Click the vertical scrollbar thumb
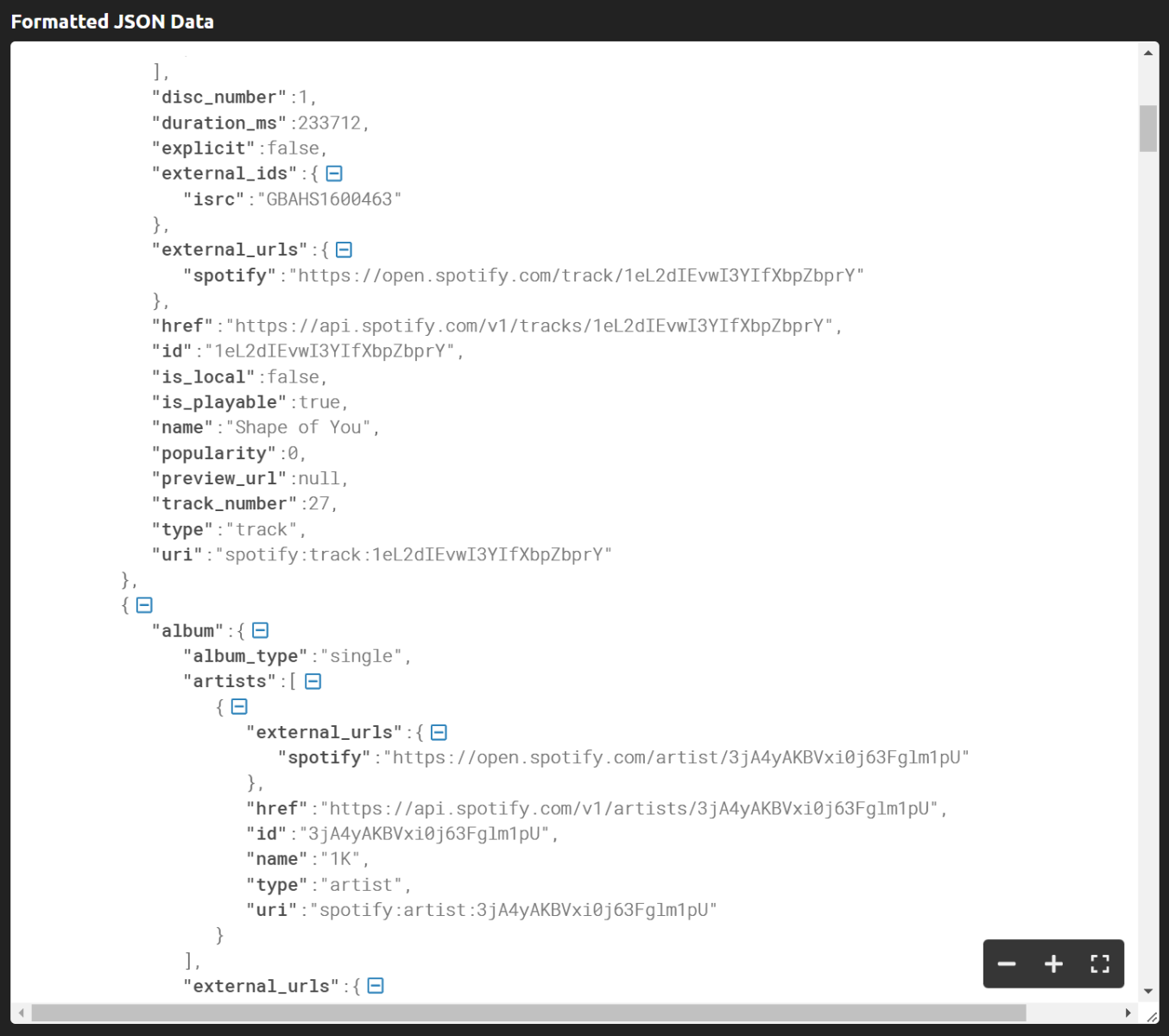Viewport: 1169px width, 1036px height. tap(1148, 129)
